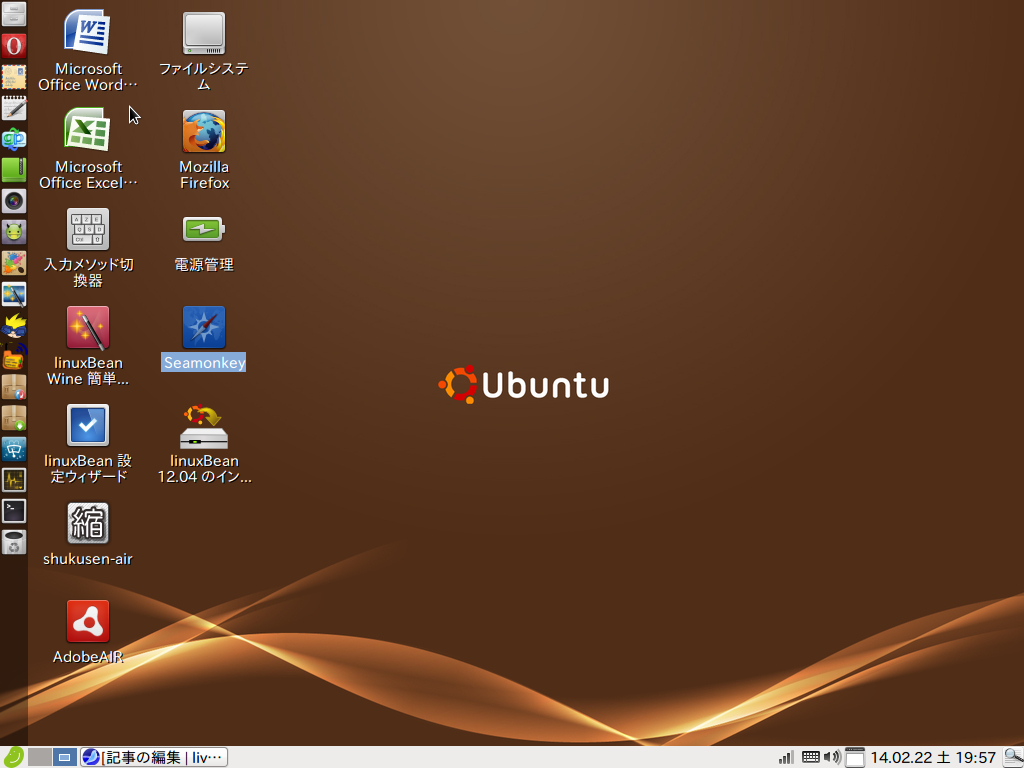Viewport: 1024px width, 768px height.
Task: Open the volume speaker tray icon
Action: click(832, 758)
